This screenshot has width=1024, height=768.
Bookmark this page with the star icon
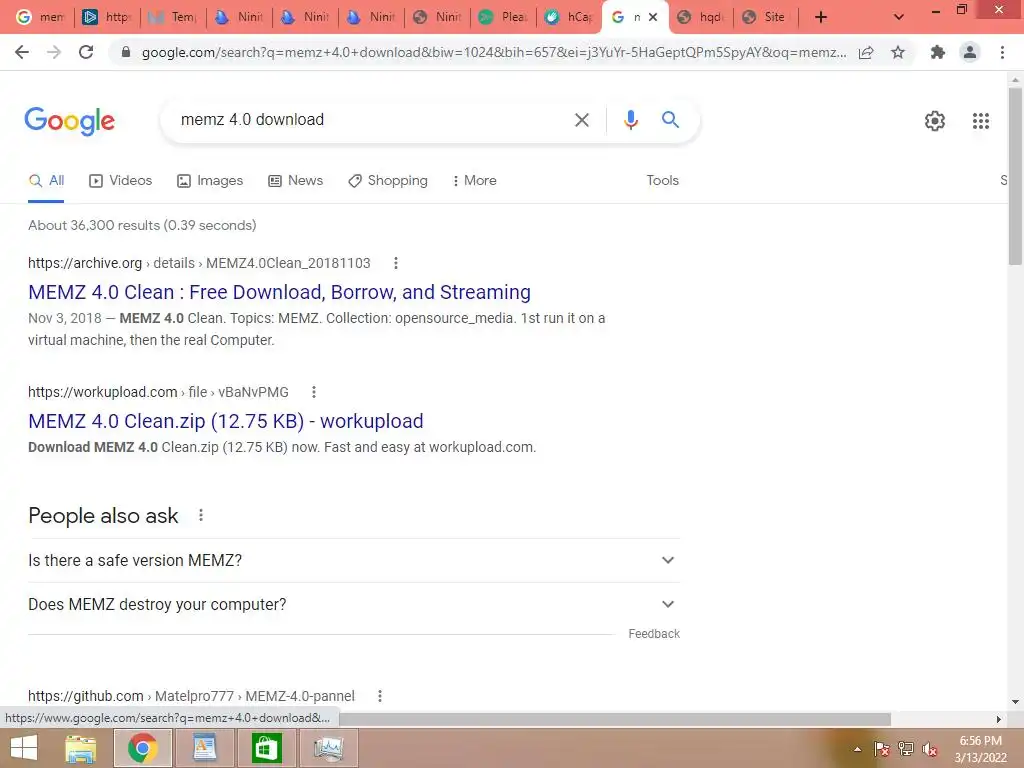coord(898,52)
